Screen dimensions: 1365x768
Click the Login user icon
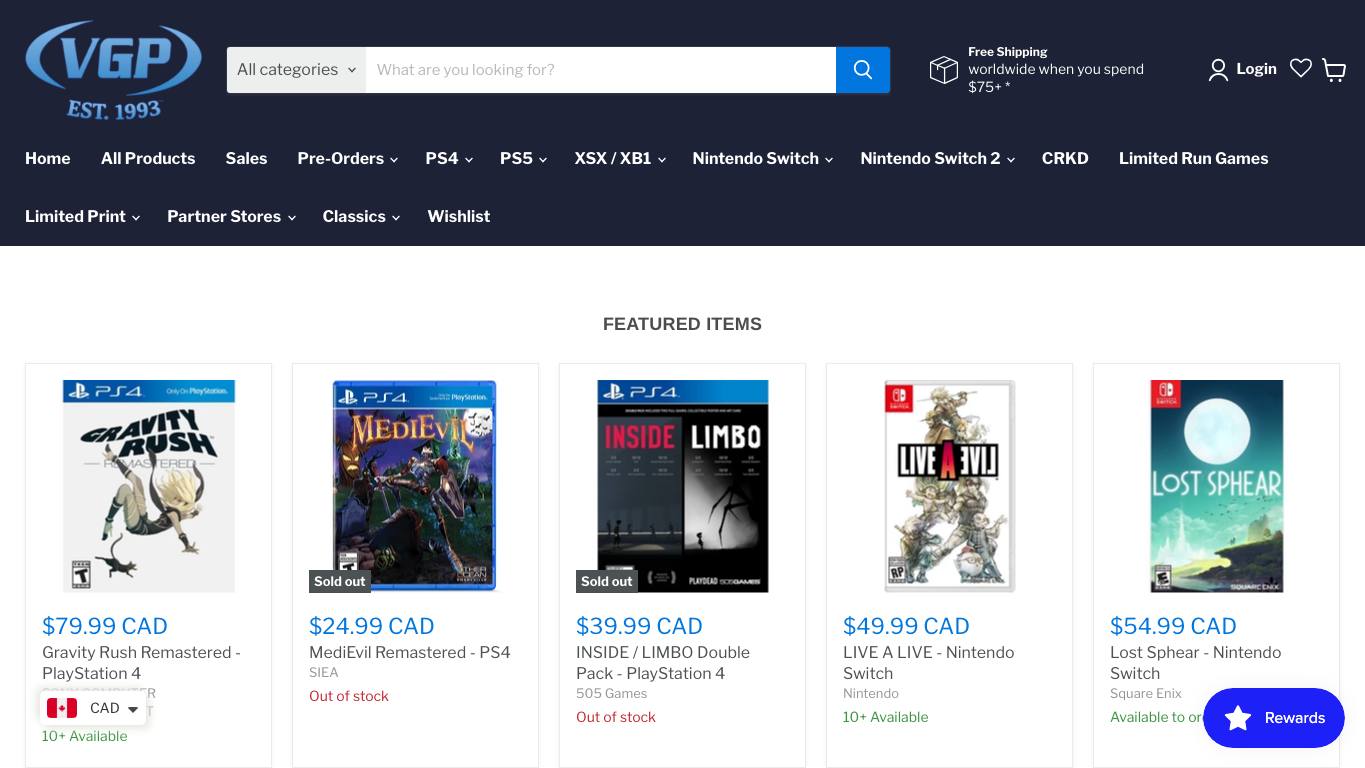(1218, 69)
